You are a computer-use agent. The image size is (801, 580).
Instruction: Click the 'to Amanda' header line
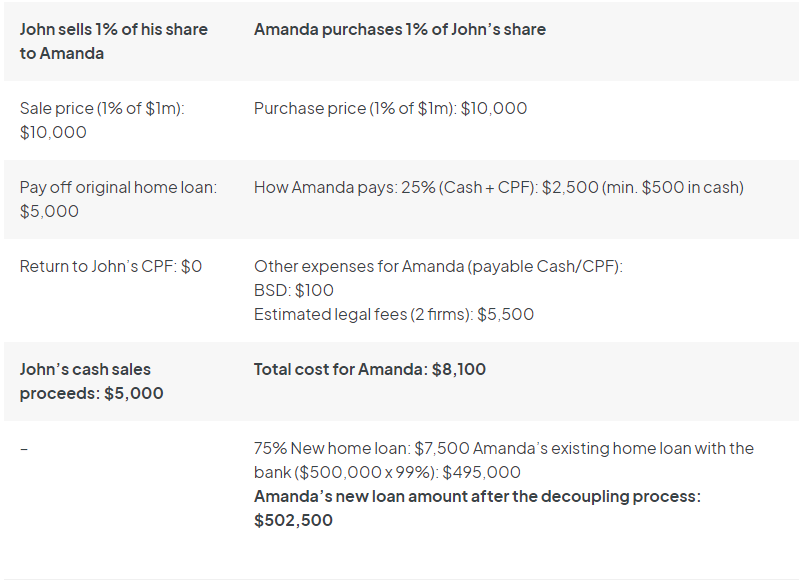[62, 53]
